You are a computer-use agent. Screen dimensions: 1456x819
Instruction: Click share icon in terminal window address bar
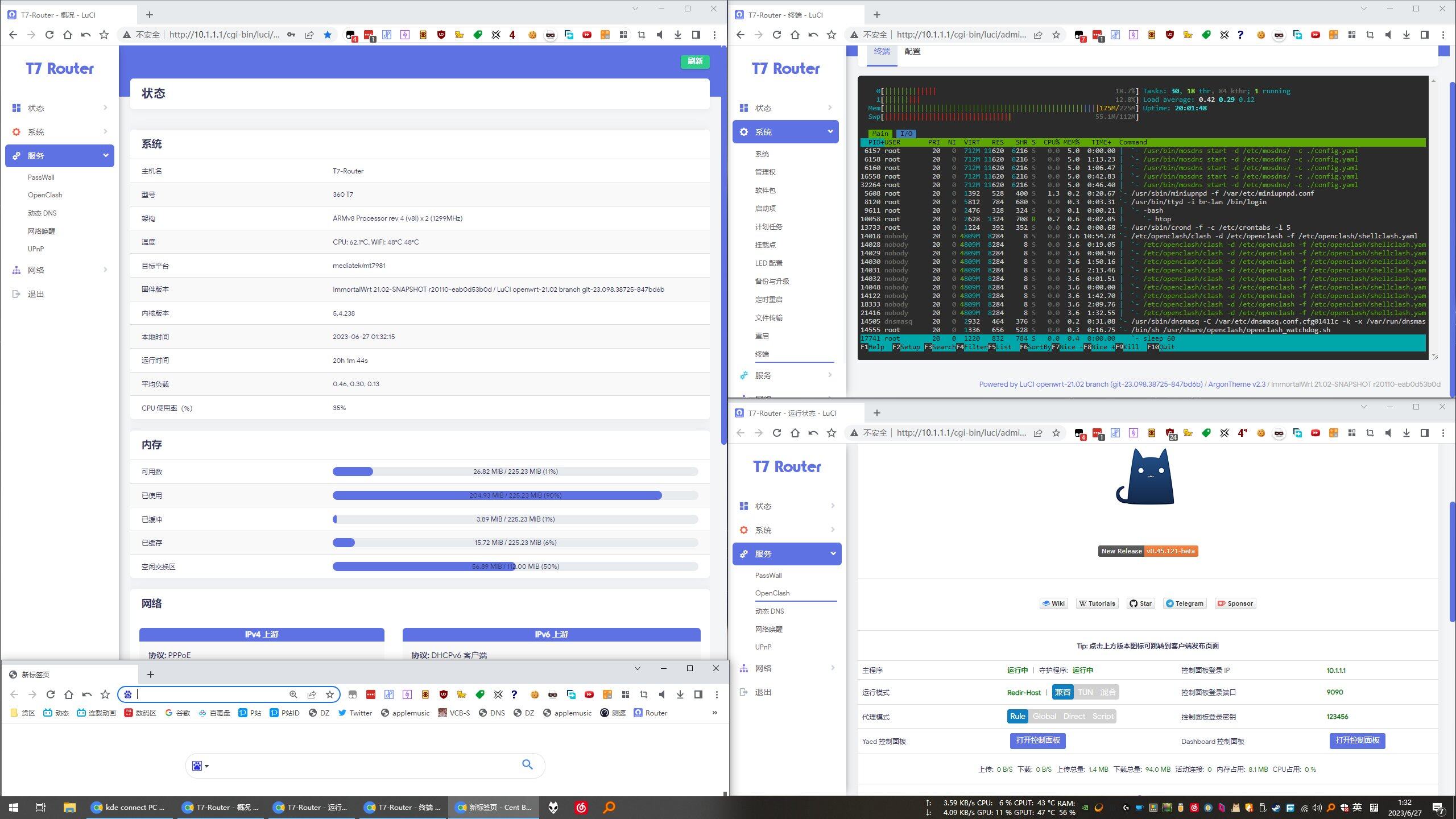click(x=1038, y=35)
